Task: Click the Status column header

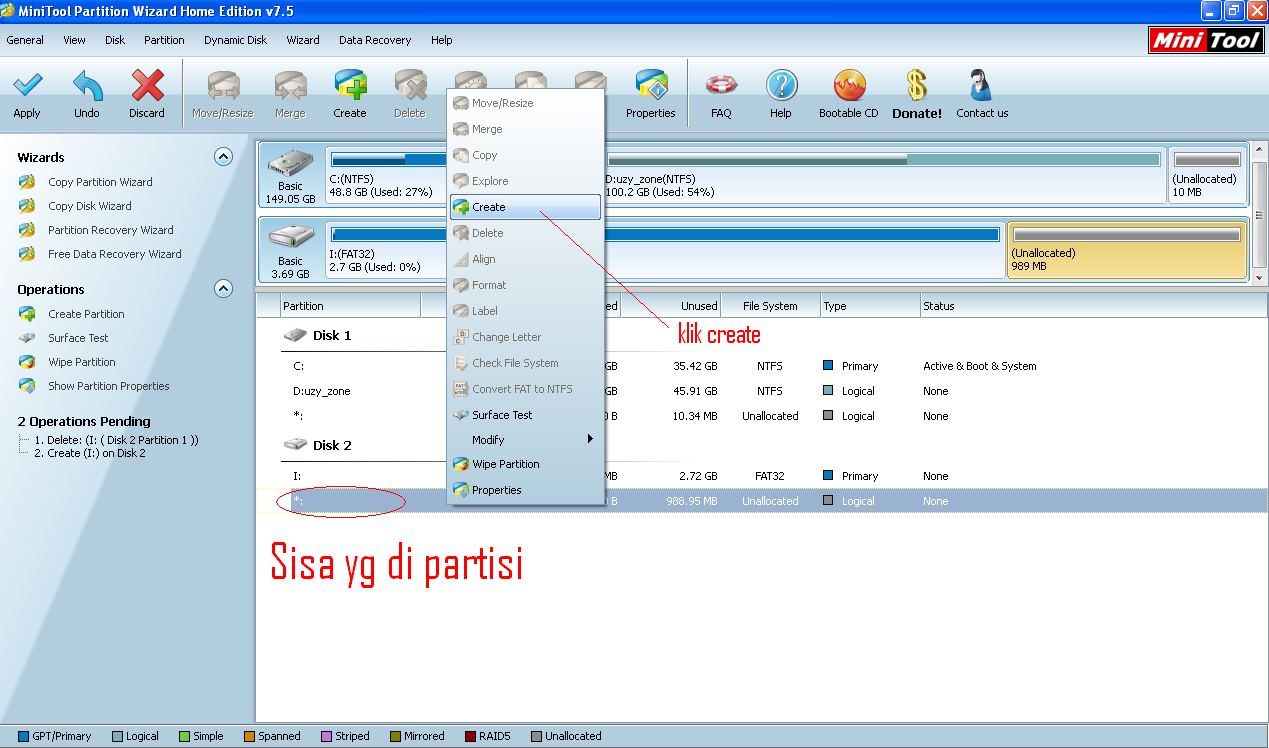Action: 1093,306
